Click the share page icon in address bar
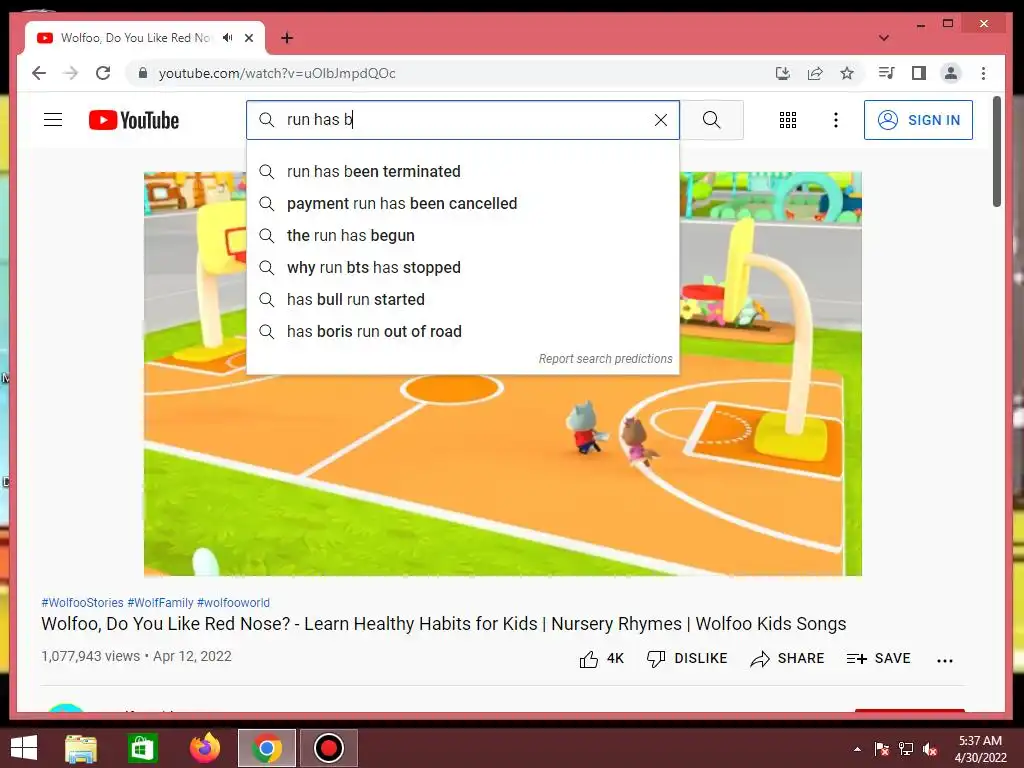 click(x=815, y=73)
